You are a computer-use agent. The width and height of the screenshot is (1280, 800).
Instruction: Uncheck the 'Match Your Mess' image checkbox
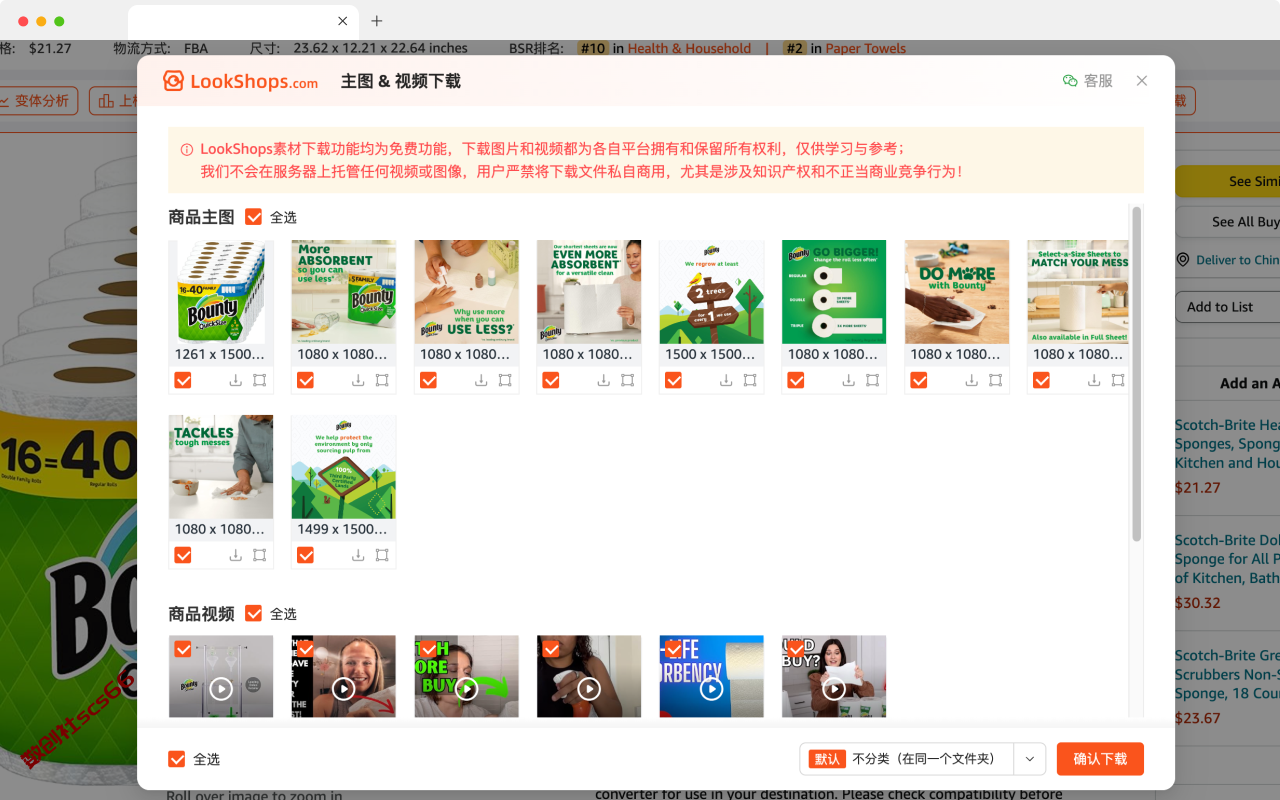point(1041,380)
